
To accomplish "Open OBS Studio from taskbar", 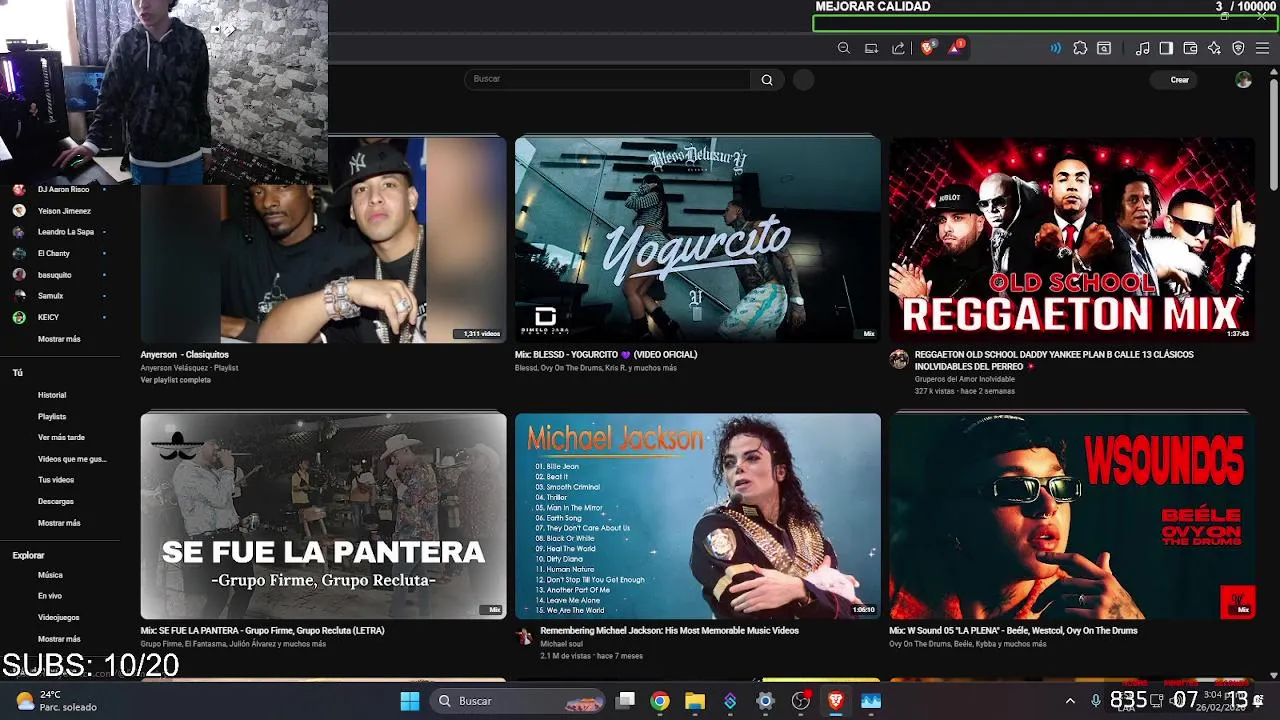I will [x=800, y=701].
